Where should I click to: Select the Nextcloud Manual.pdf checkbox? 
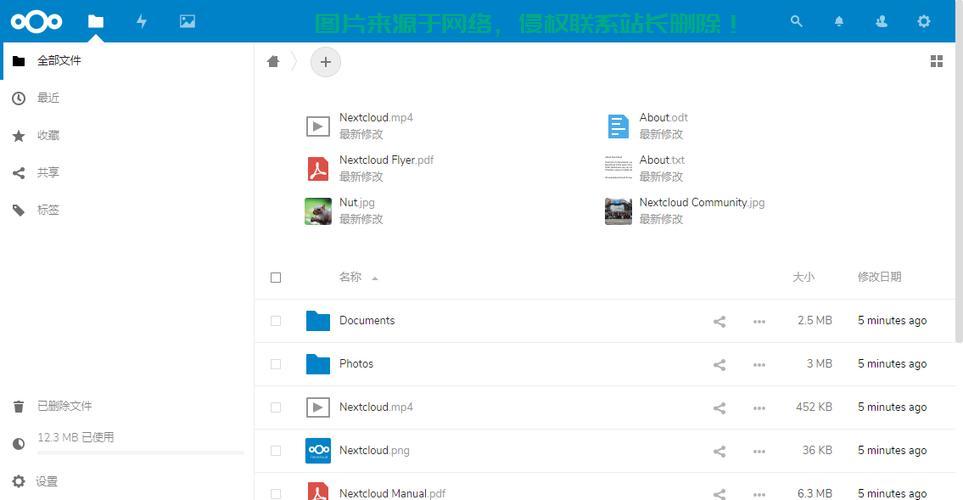[276, 494]
